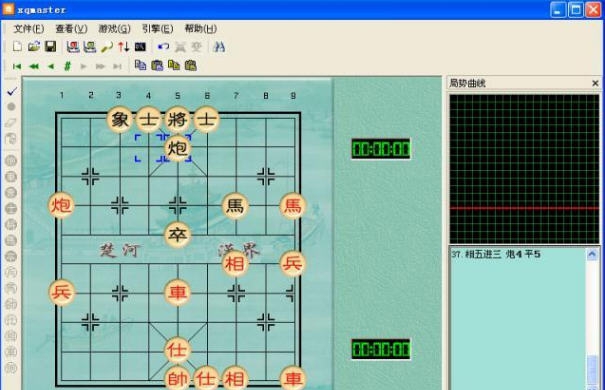
Task: Fast-forward moves with the gray double-right arrow
Action: pyautogui.click(x=100, y=66)
